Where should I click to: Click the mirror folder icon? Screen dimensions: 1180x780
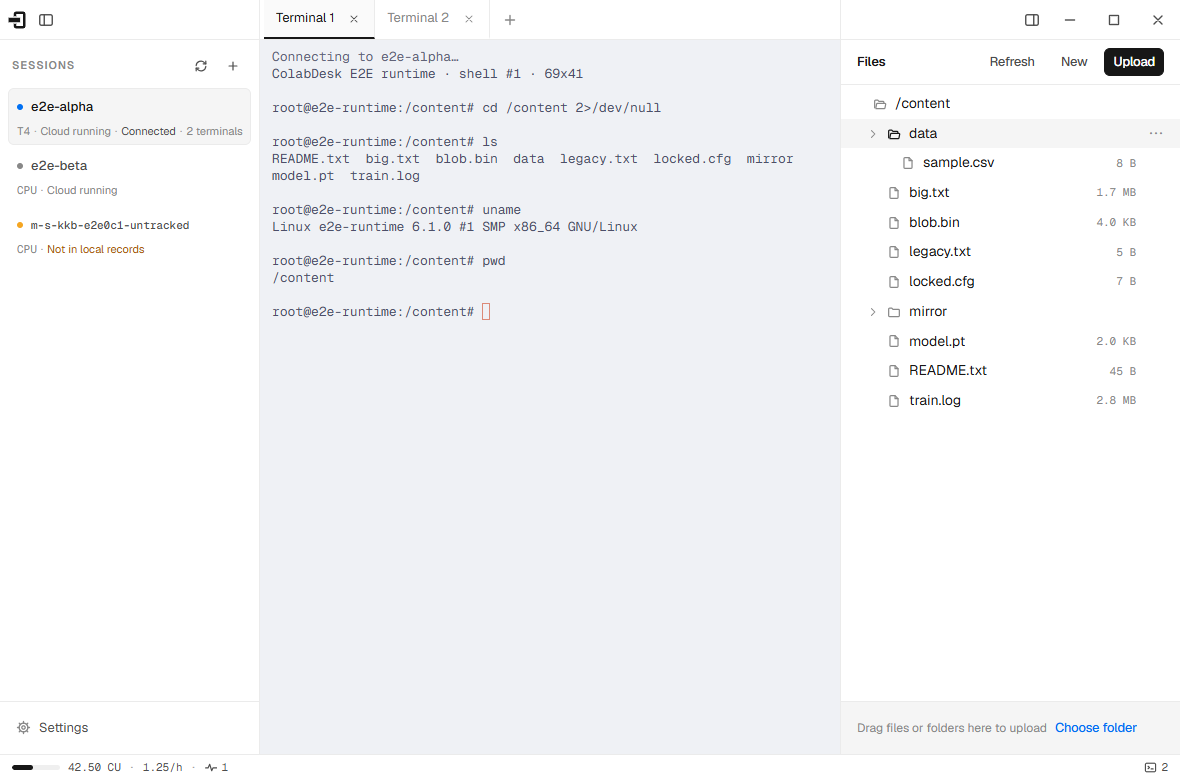tap(893, 312)
